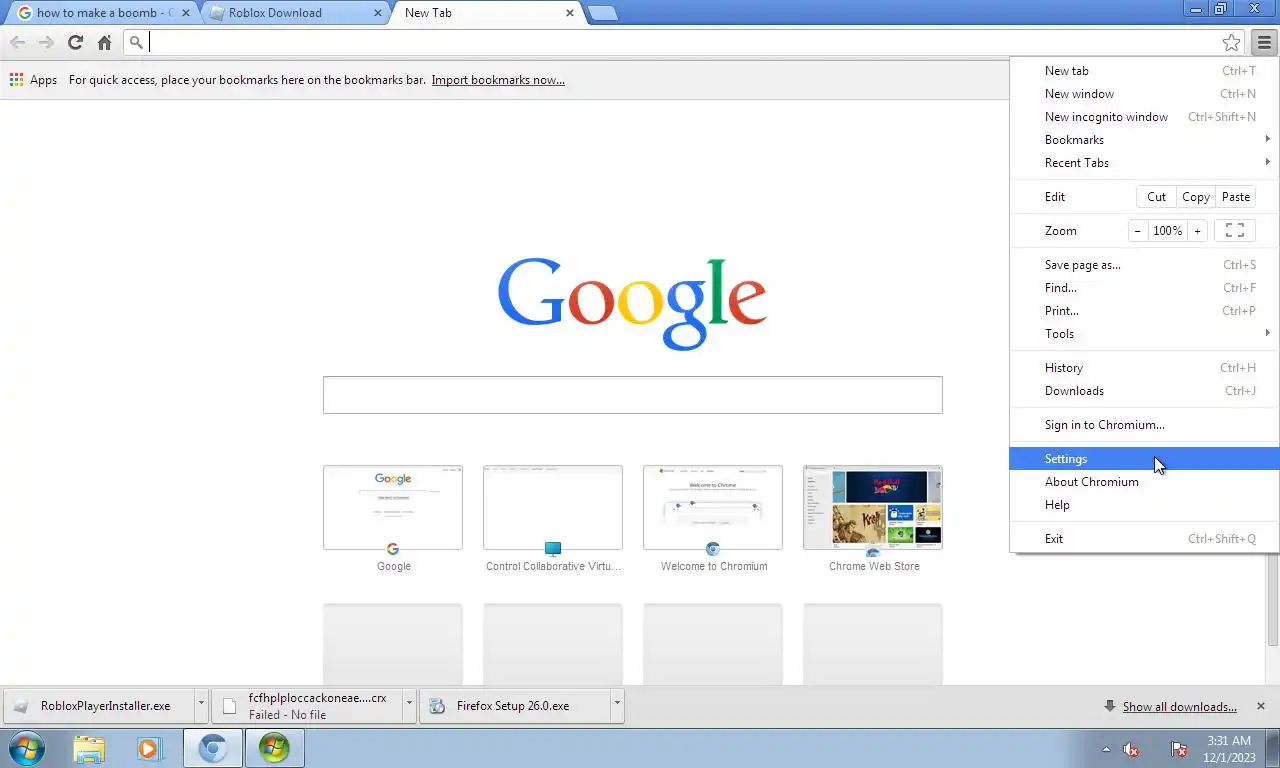
Task: Launch Windows Media Player from taskbar
Action: tap(149, 748)
